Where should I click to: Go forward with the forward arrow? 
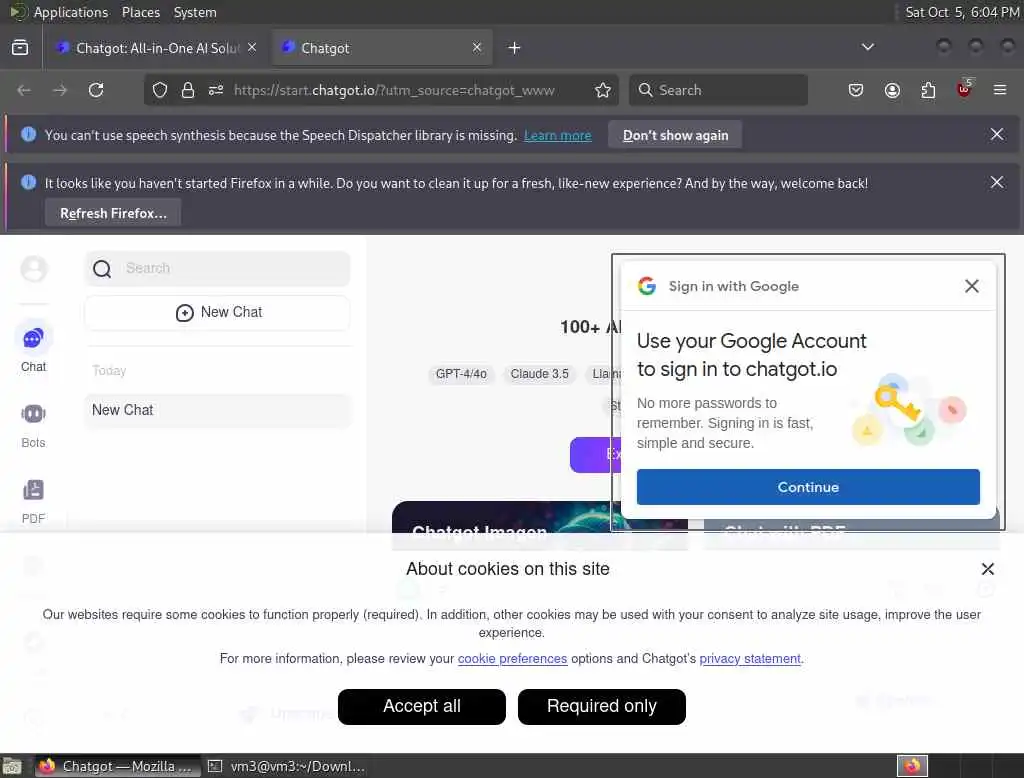(x=60, y=90)
